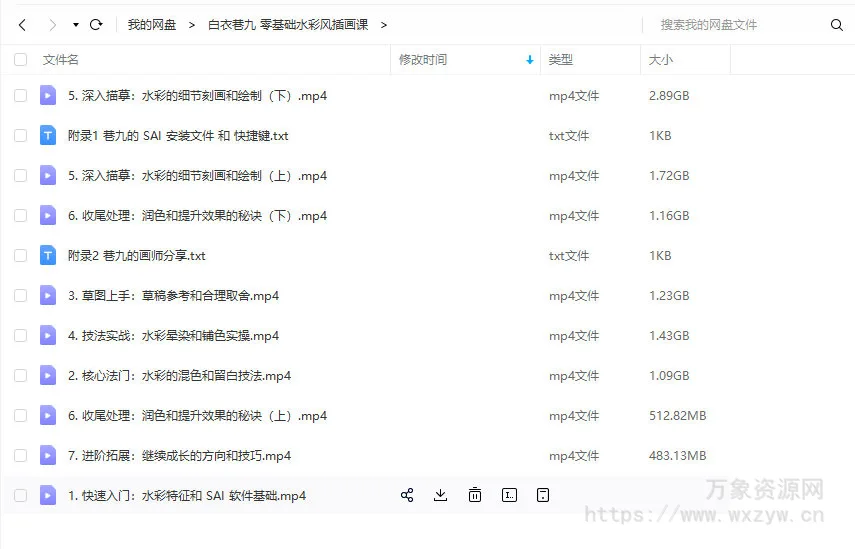
Task: Click the purple video icon of 2. 核心法门
Action: pyautogui.click(x=48, y=376)
